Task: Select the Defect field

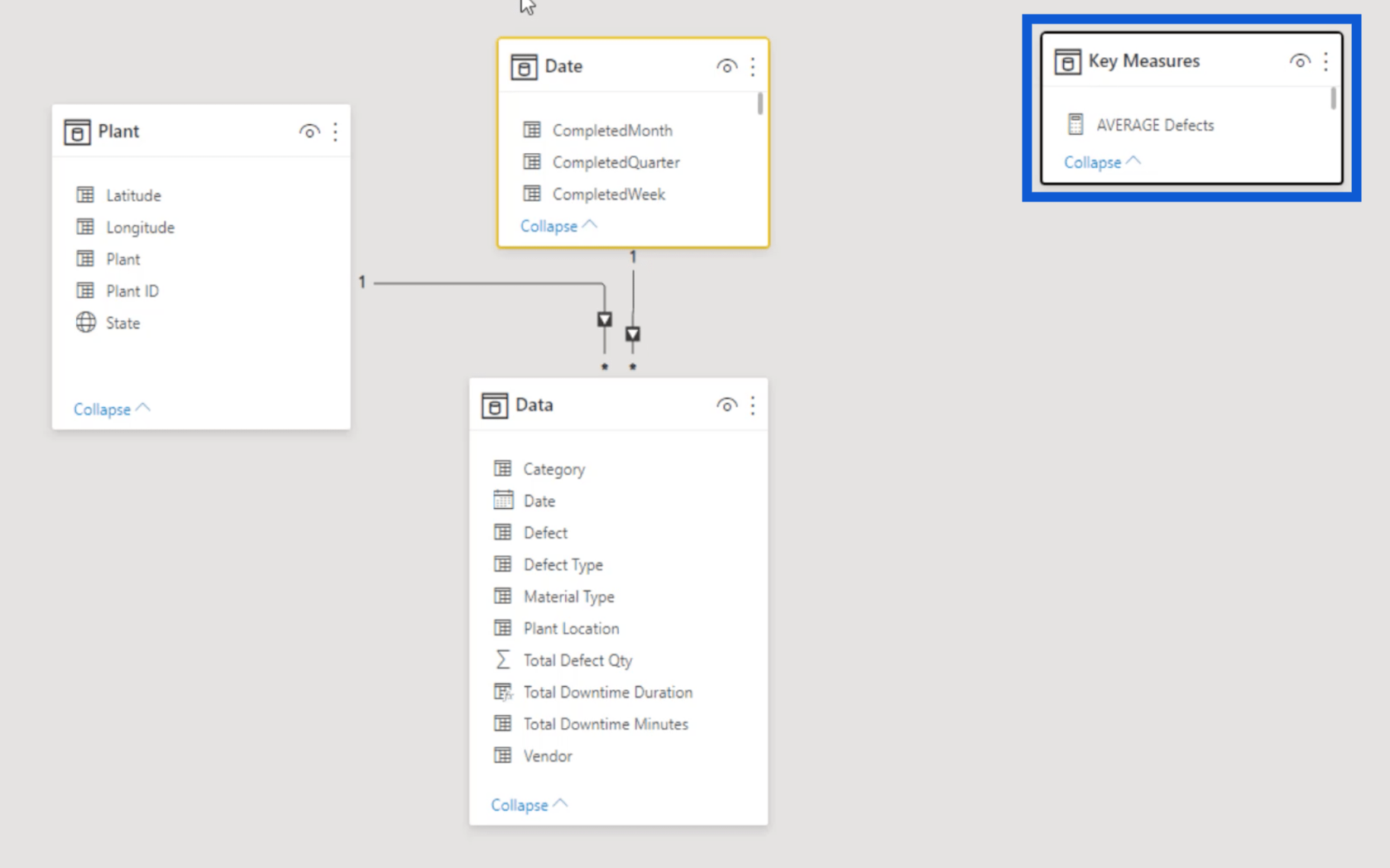Action: [x=545, y=533]
